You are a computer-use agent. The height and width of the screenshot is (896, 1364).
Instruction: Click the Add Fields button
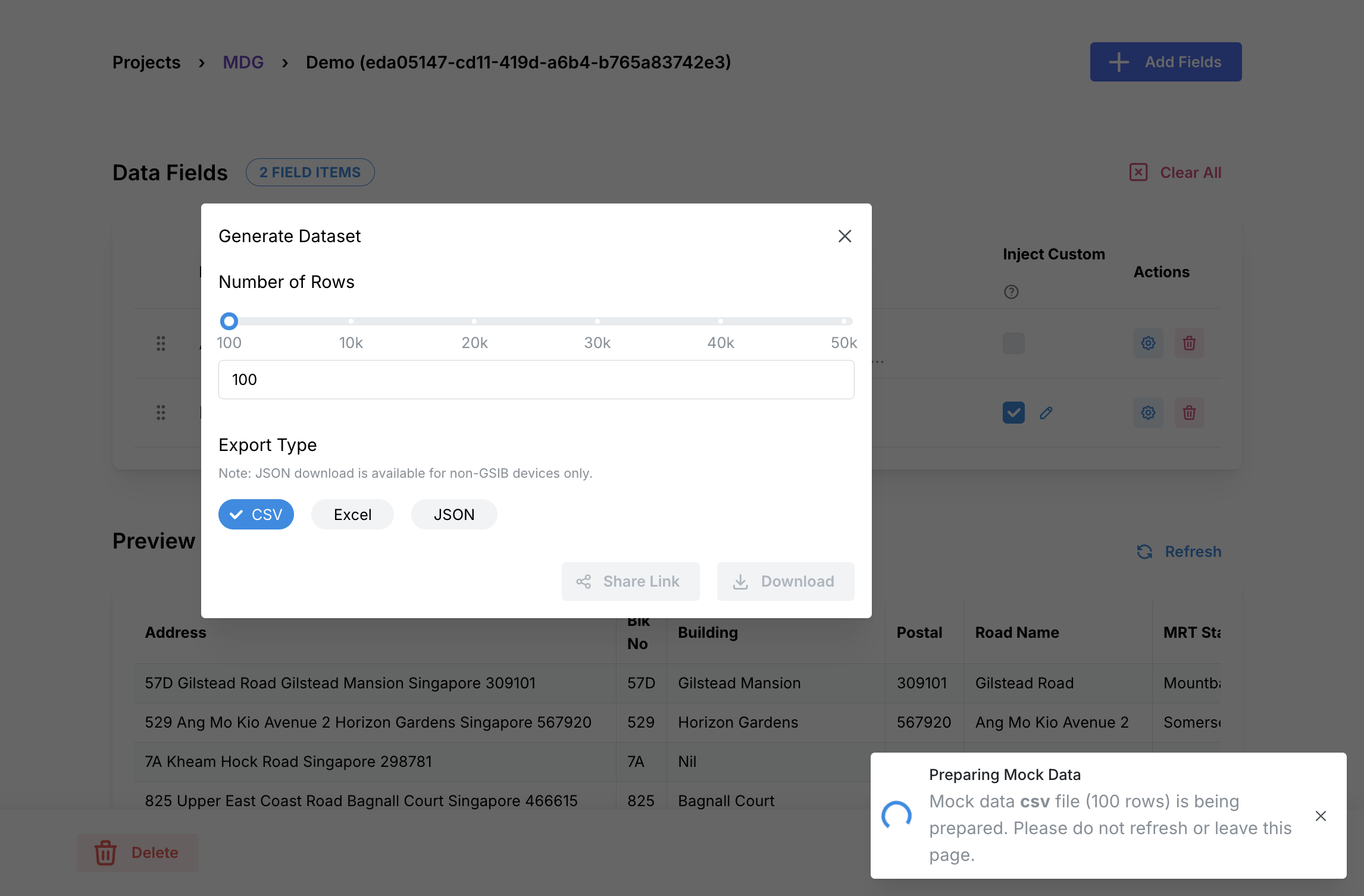click(1165, 62)
